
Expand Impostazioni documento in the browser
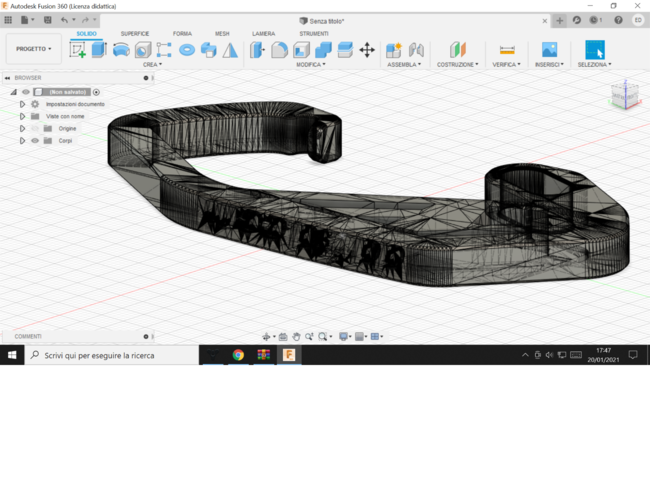point(22,104)
